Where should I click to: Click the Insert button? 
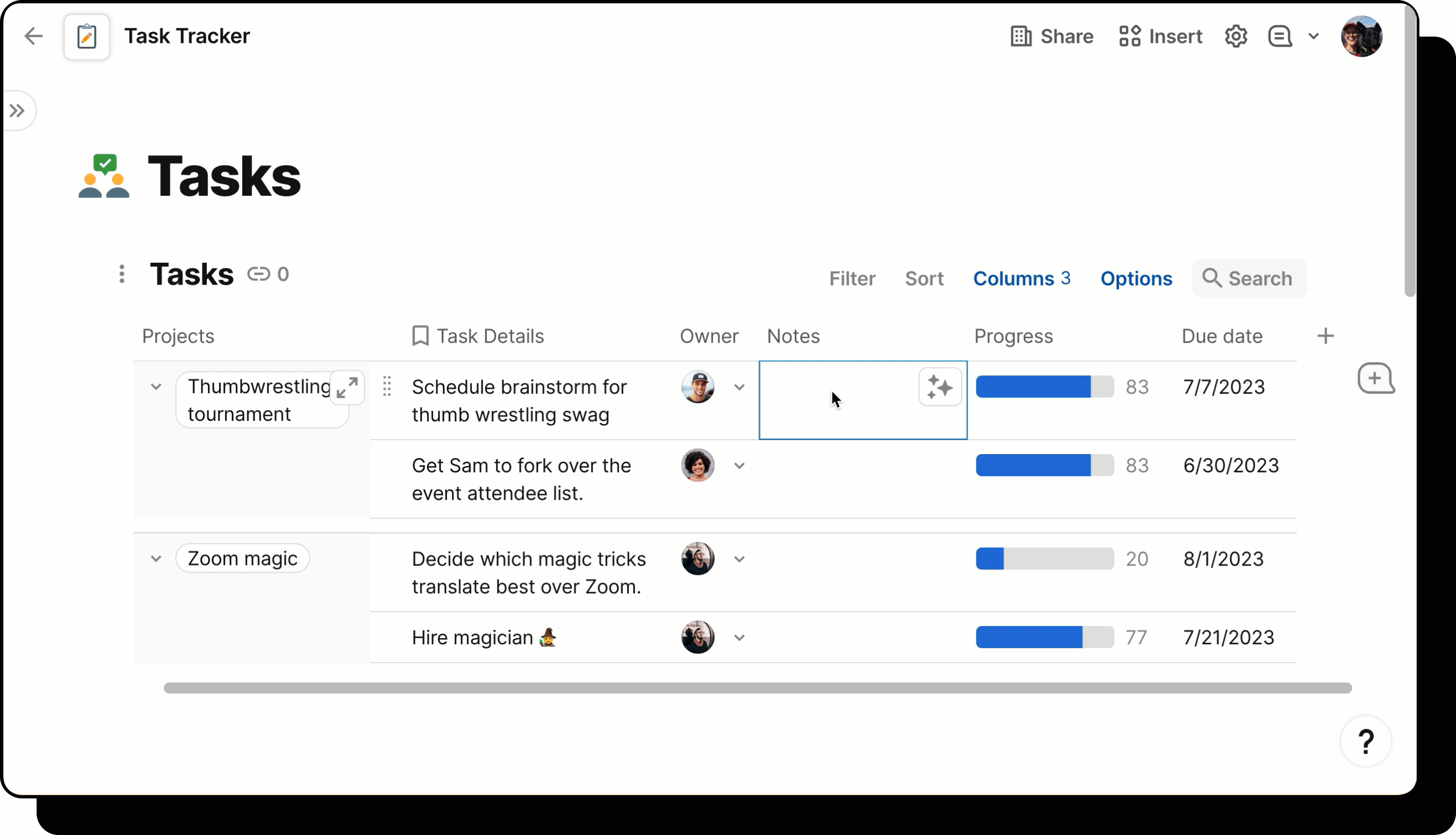[x=1160, y=36]
